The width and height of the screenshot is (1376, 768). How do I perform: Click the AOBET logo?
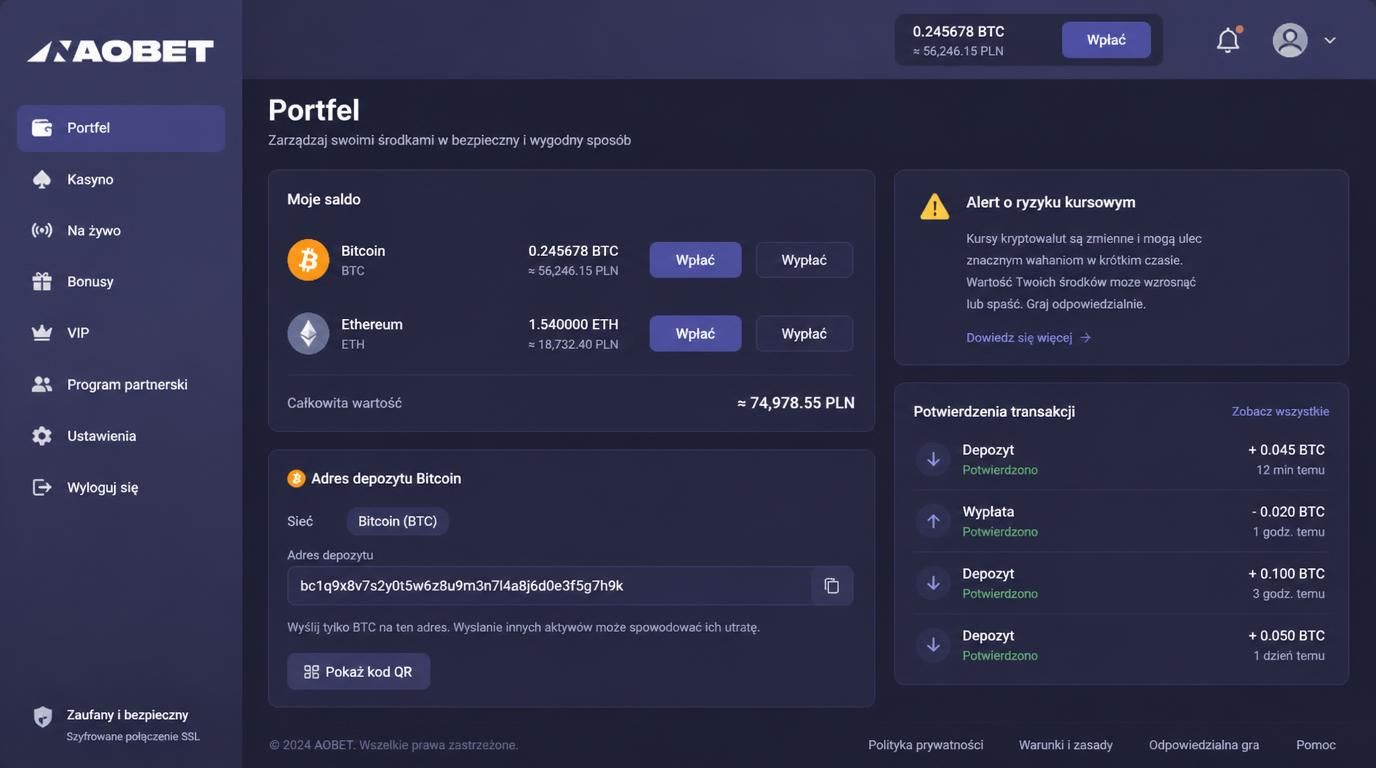(120, 51)
